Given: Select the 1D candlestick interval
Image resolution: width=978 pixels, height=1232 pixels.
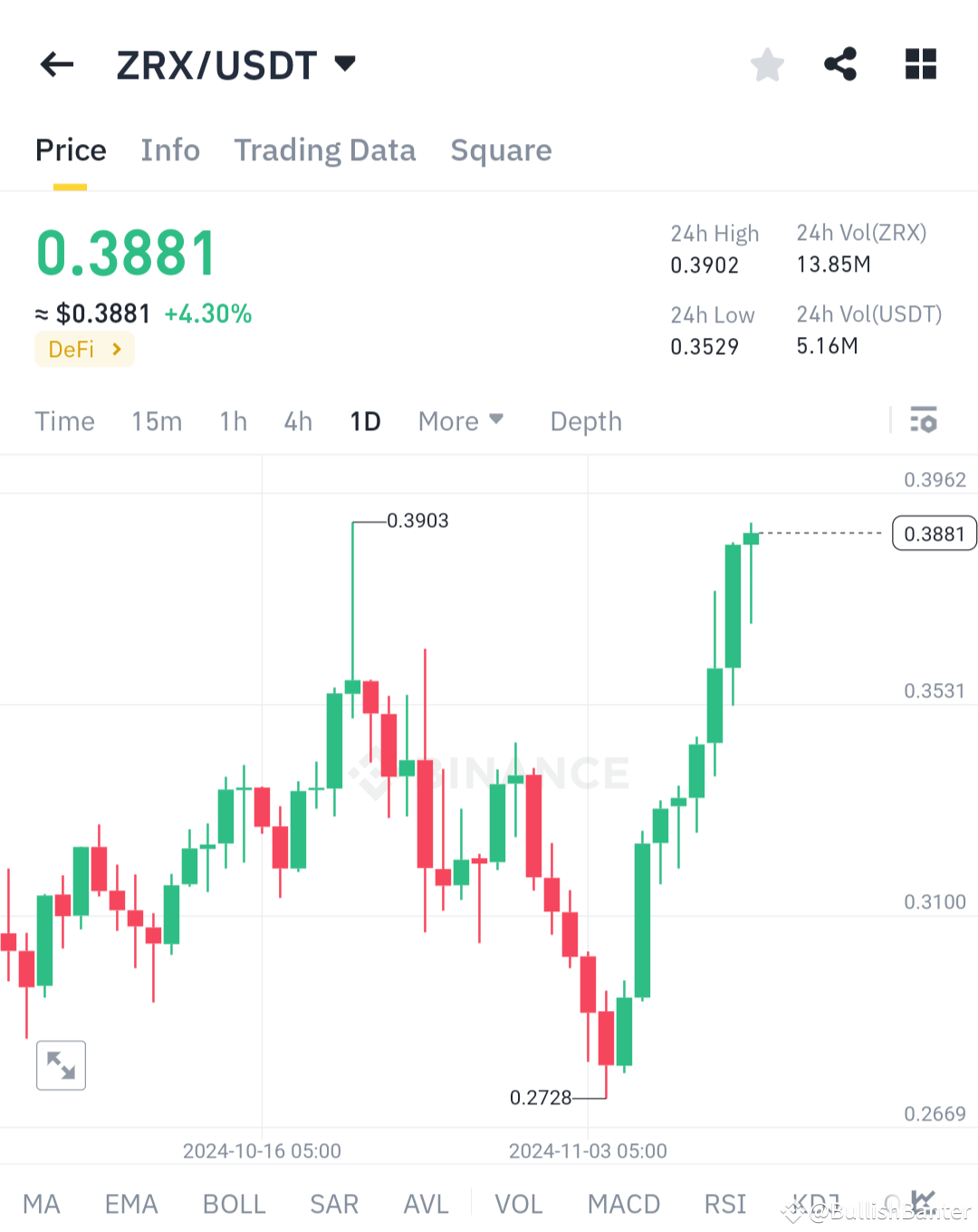Looking at the screenshot, I should pyautogui.click(x=365, y=420).
